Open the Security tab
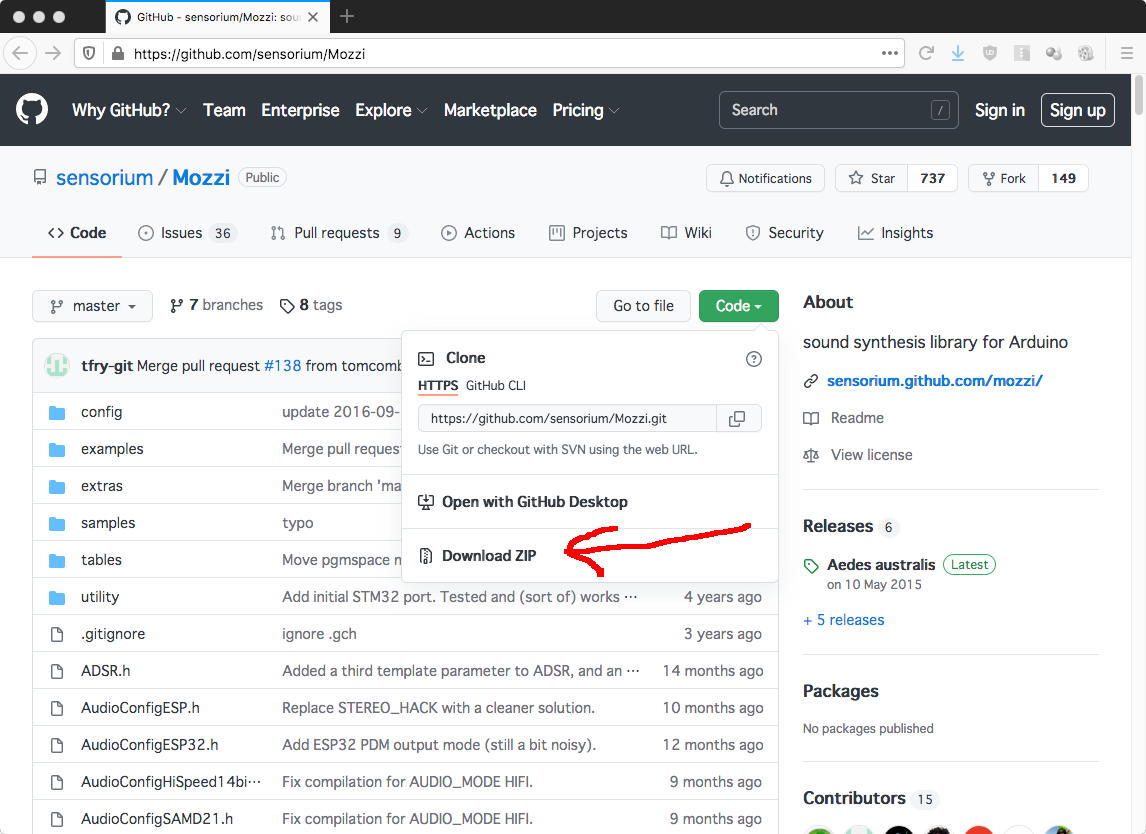This screenshot has height=834, width=1146. pyautogui.click(x=784, y=232)
